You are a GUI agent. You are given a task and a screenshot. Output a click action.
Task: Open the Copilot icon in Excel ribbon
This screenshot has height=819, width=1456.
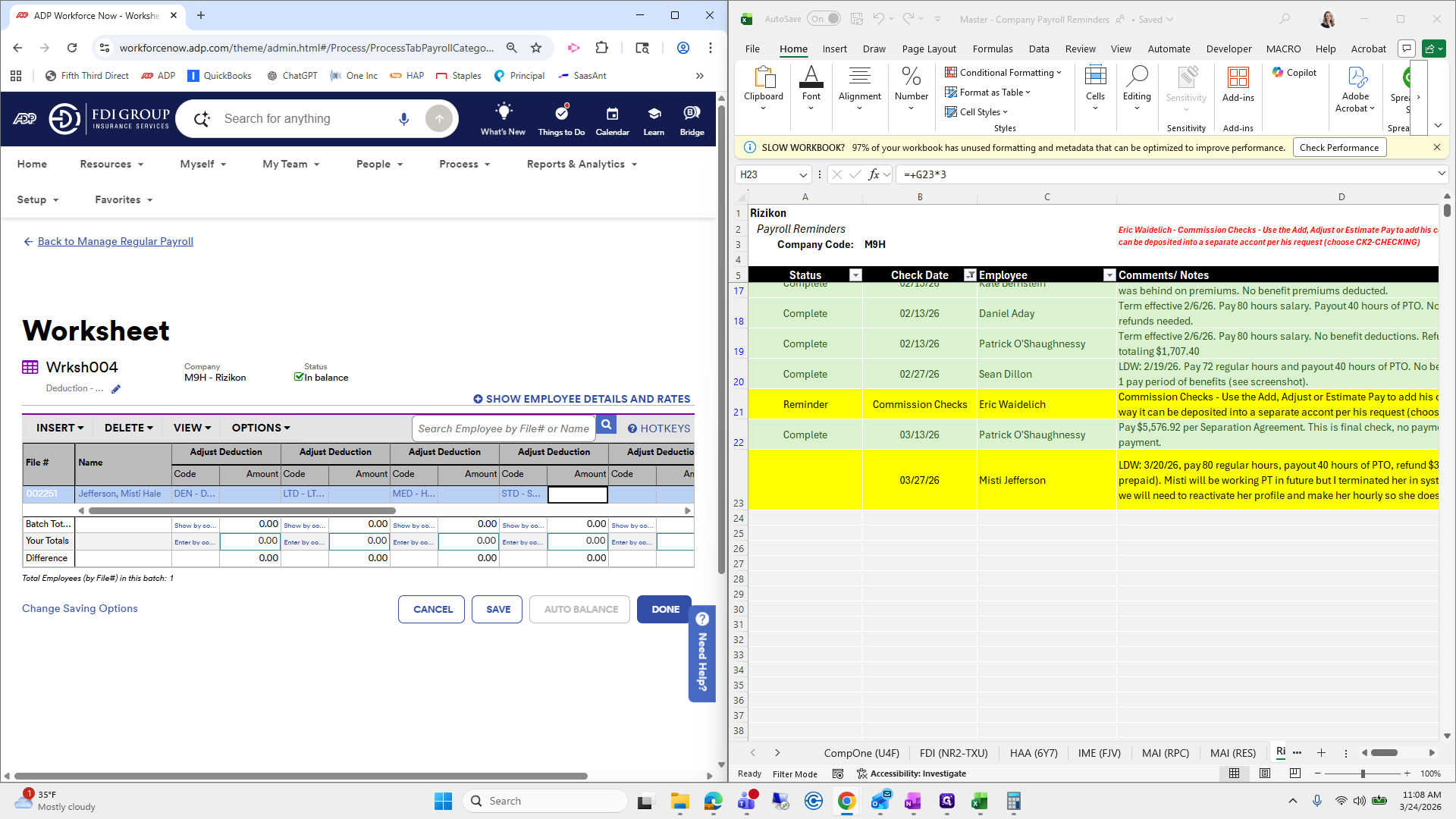pyautogui.click(x=1294, y=73)
